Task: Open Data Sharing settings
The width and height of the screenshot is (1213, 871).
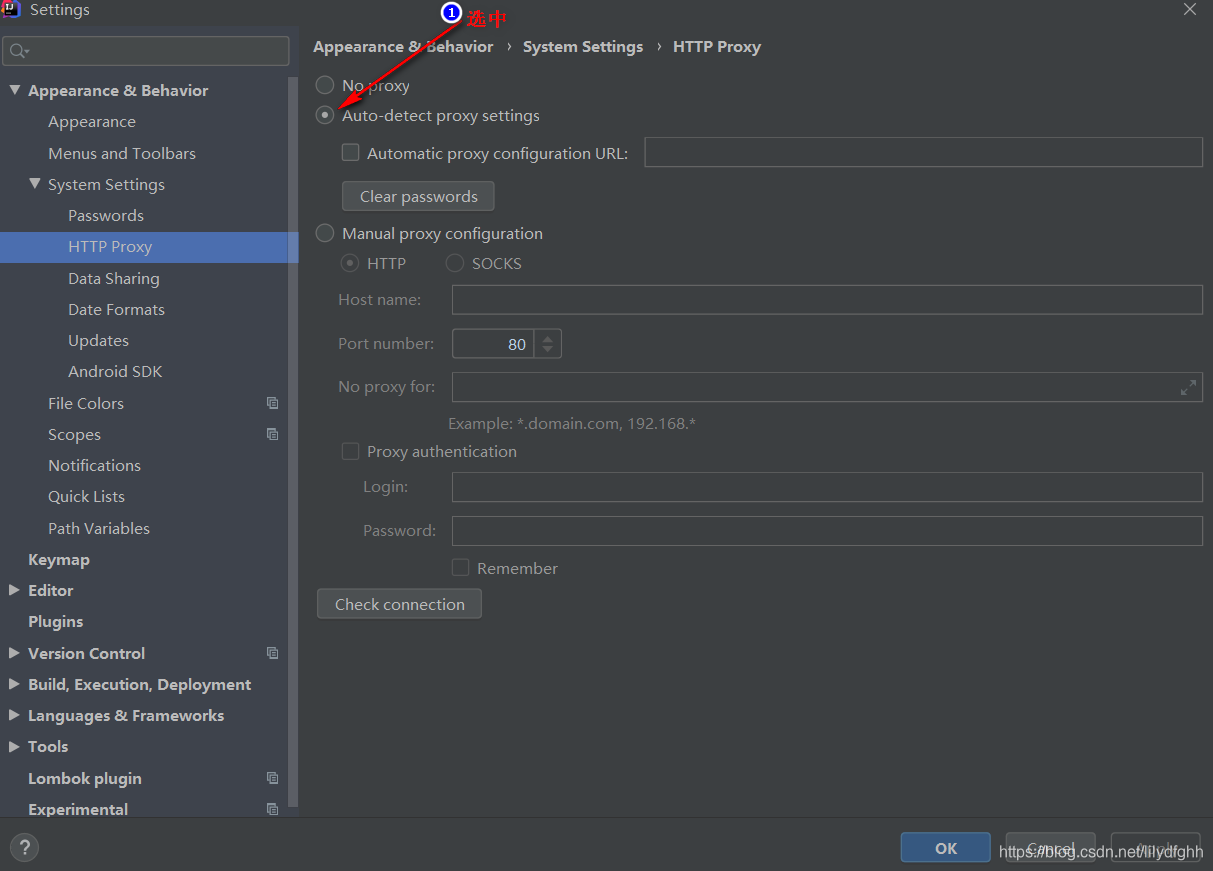Action: pos(114,278)
